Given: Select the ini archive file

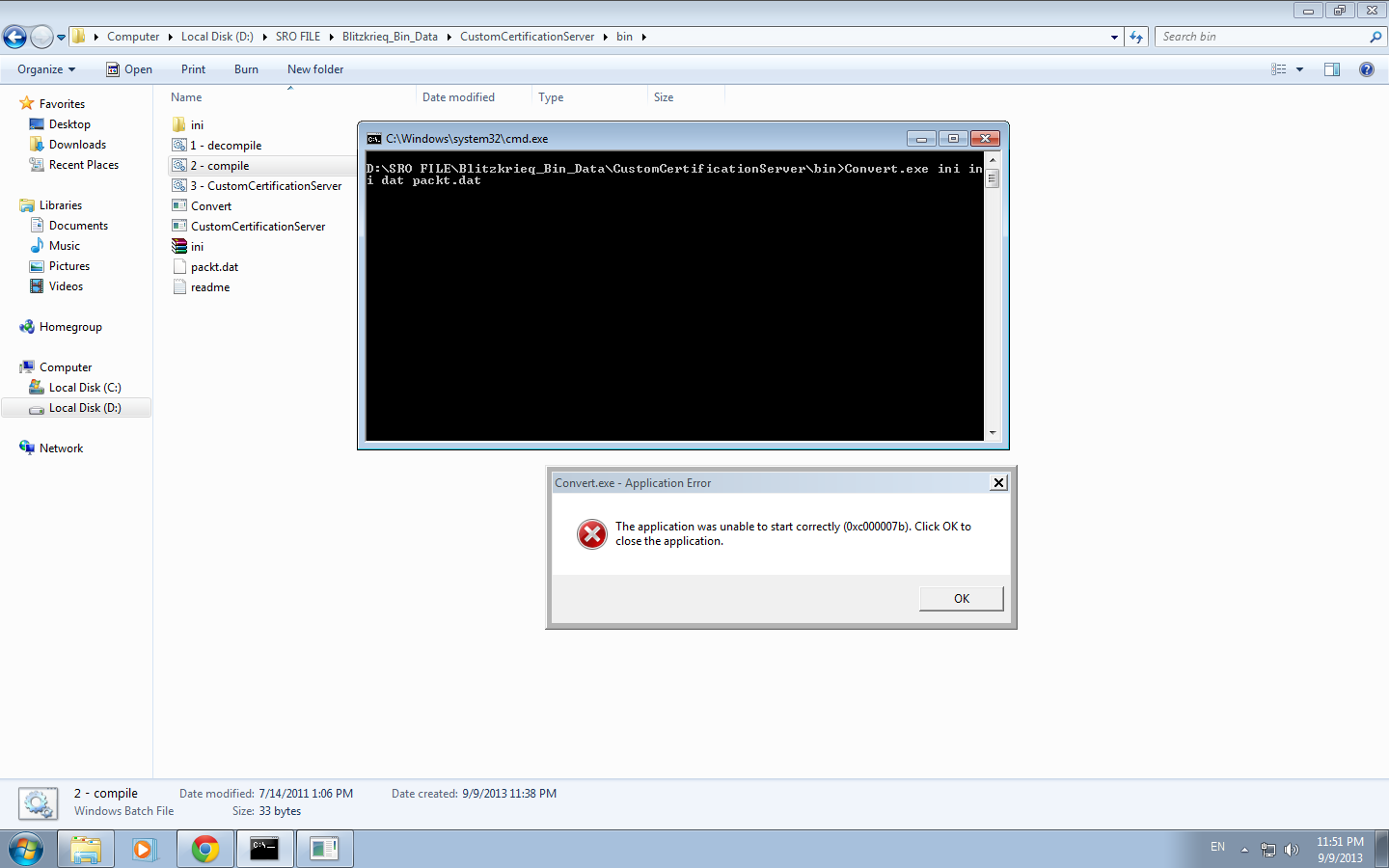Looking at the screenshot, I should coord(188,247).
